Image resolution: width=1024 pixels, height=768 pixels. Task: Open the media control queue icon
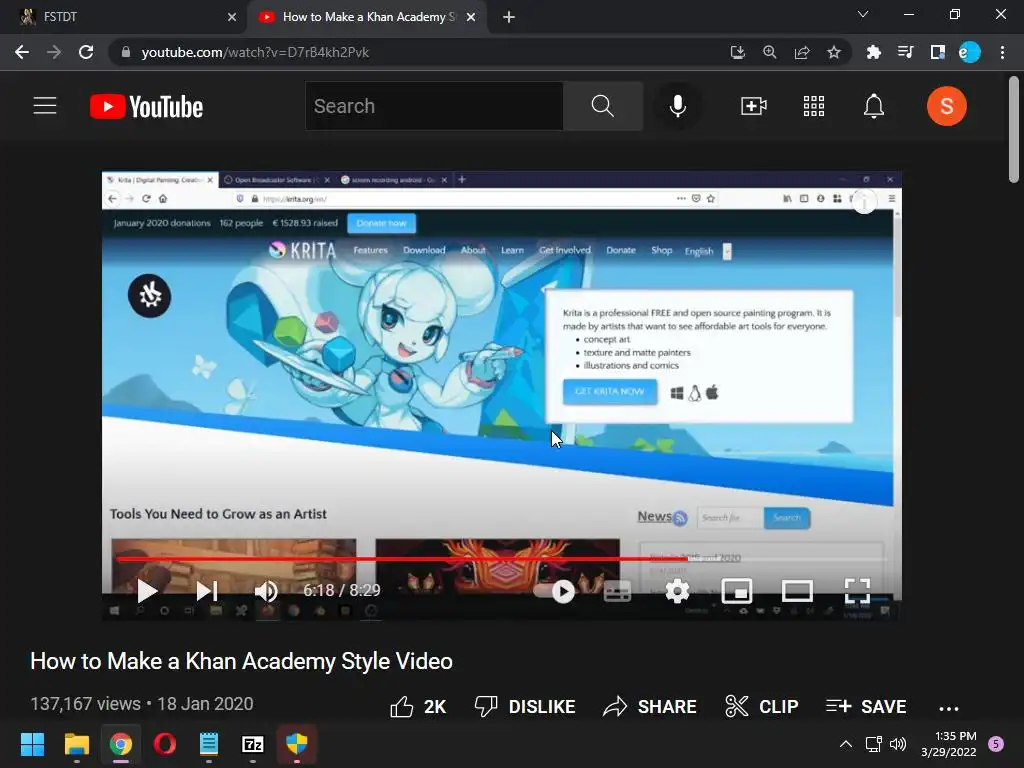[x=905, y=52]
